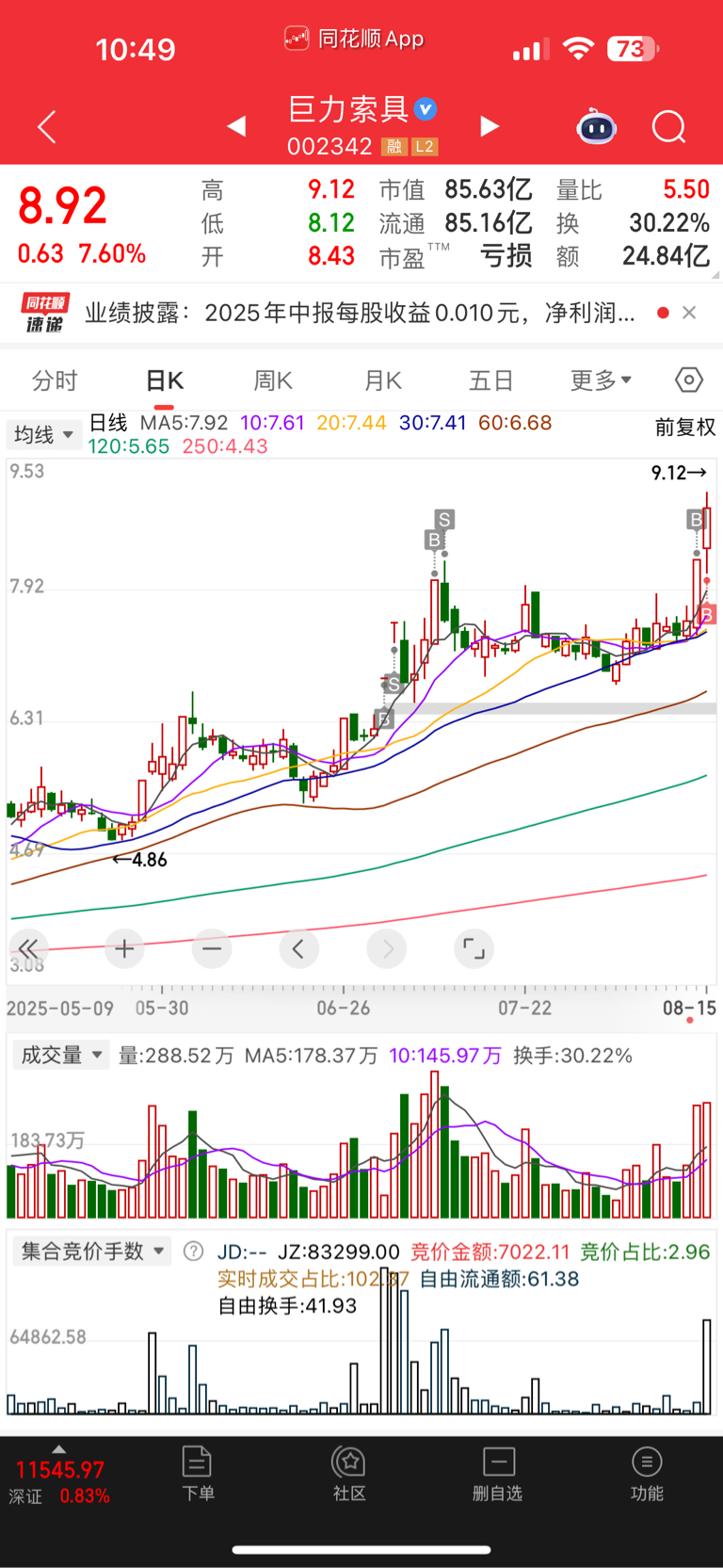
Task: Open the AI robot assistant
Action: coord(596,126)
